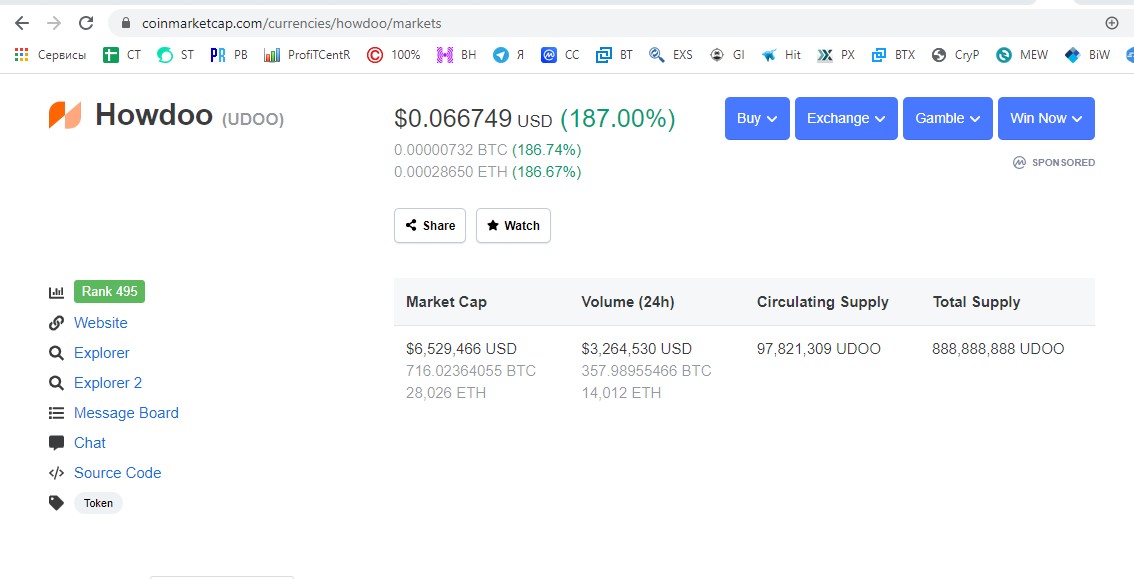Click the Volume (24h) column header

coord(628,302)
